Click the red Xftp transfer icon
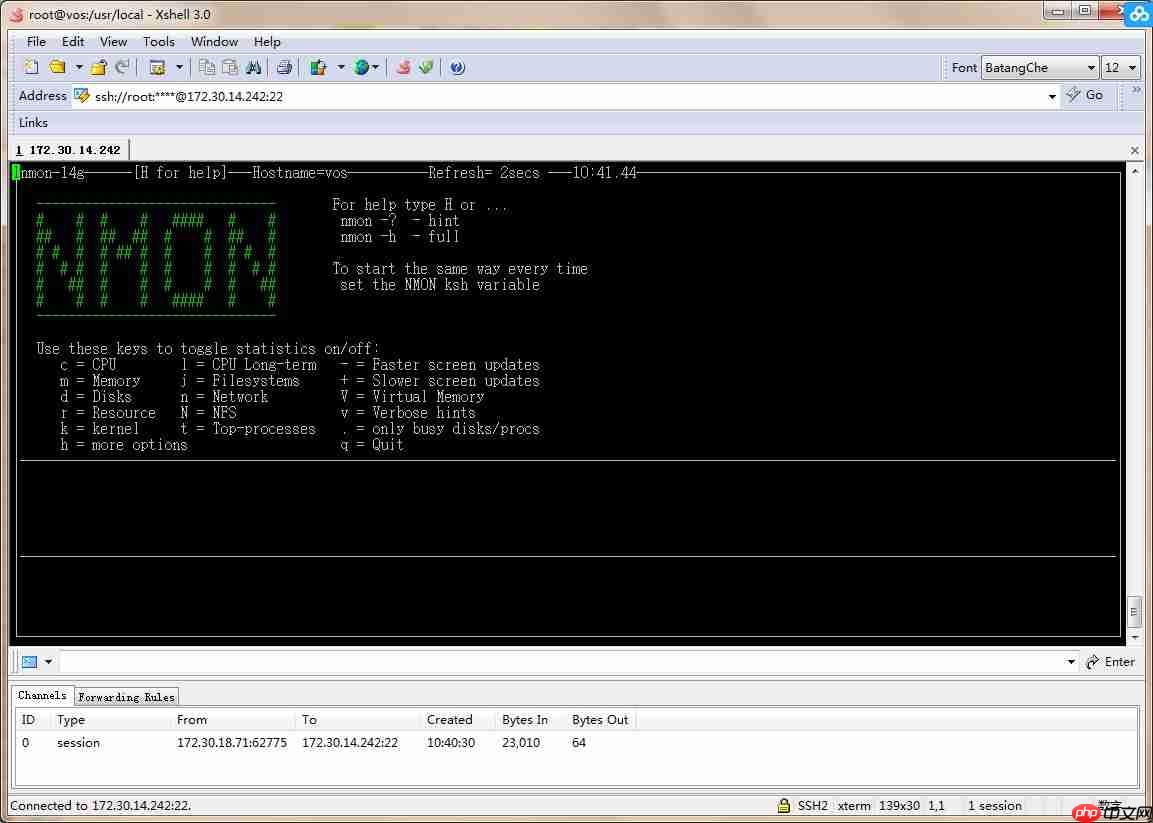 coord(403,68)
